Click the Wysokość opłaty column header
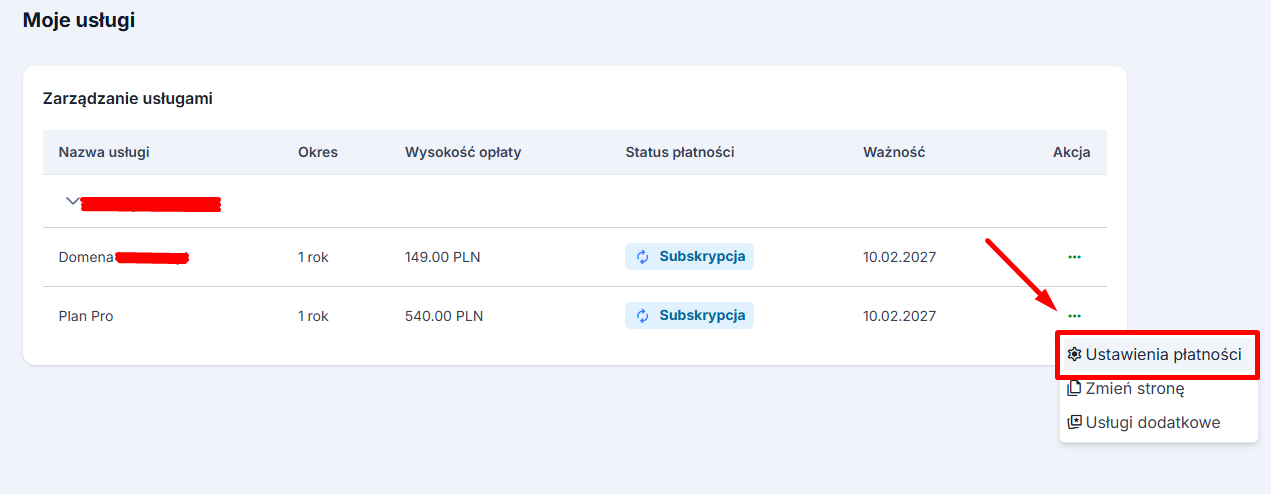This screenshot has width=1271, height=494. coord(463,153)
